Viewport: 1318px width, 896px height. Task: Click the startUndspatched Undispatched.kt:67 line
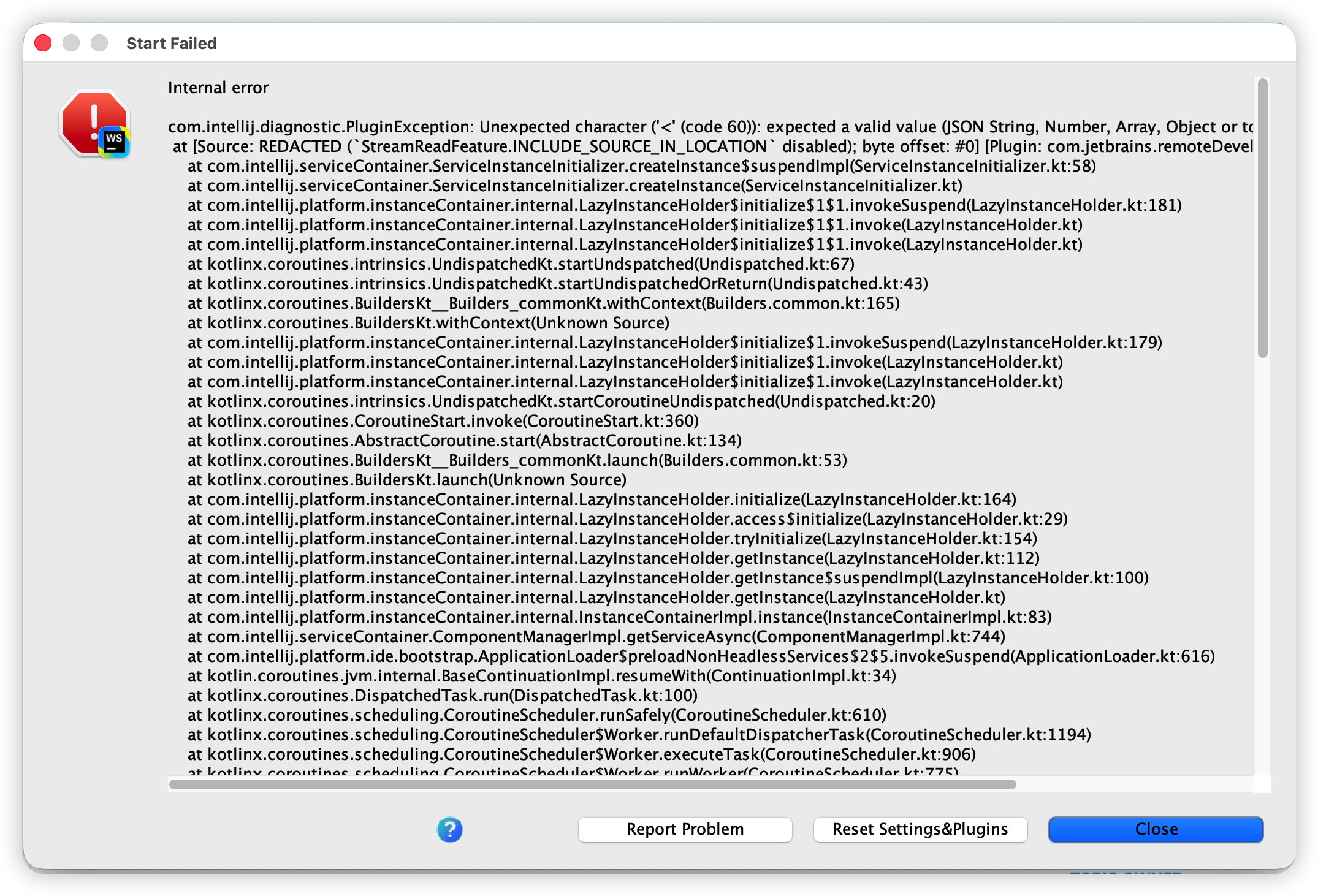521,264
